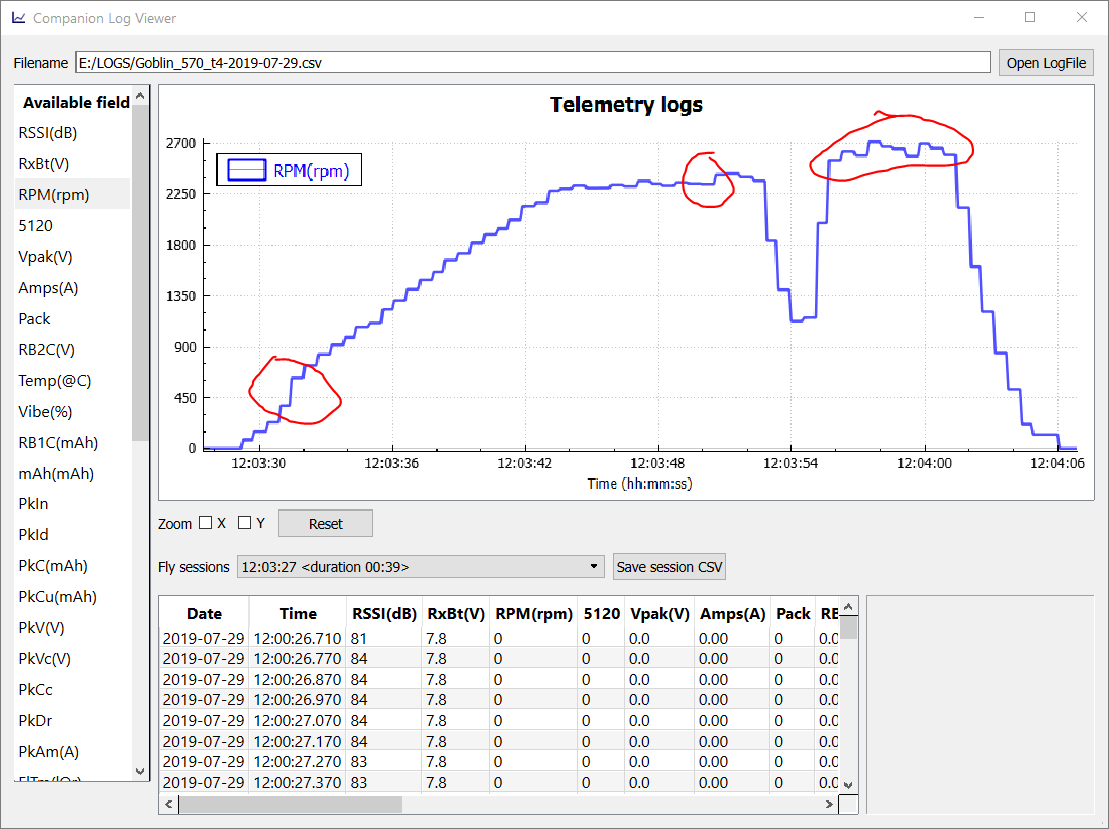Screen dimensions: 1109x829
Task: Select RSSI(dB) in available fields list
Action: point(48,133)
